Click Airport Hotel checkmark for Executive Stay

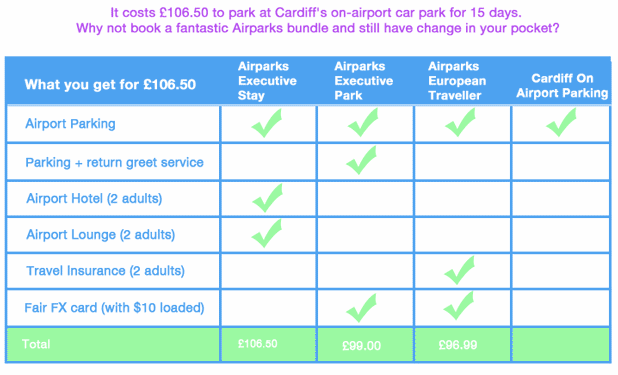268,198
